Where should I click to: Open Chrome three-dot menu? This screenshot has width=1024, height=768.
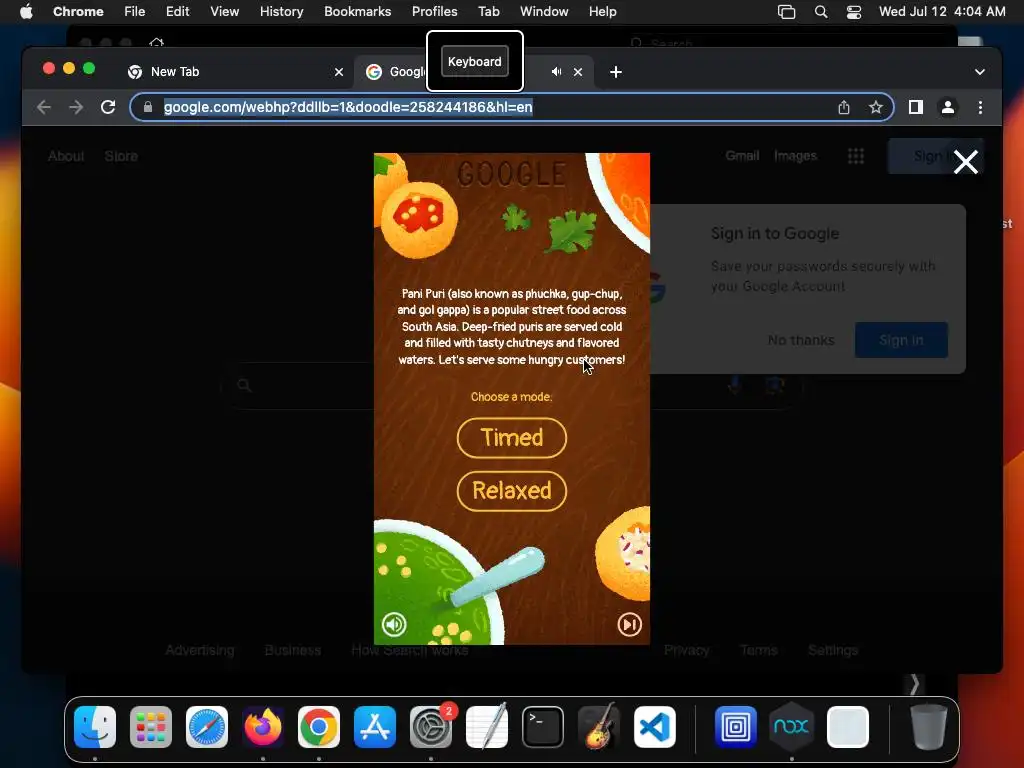(980, 107)
